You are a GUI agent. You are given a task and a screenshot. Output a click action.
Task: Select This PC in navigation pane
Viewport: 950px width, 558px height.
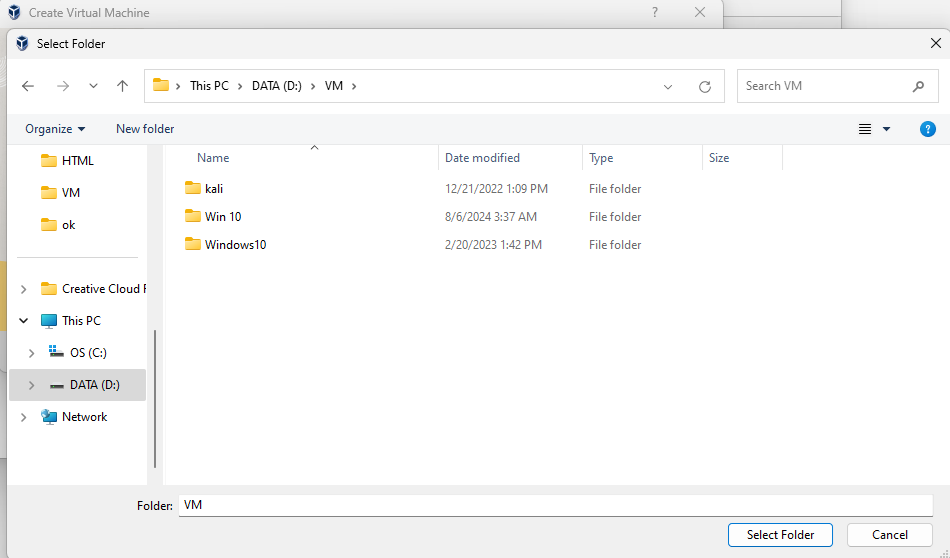[x=70, y=321]
